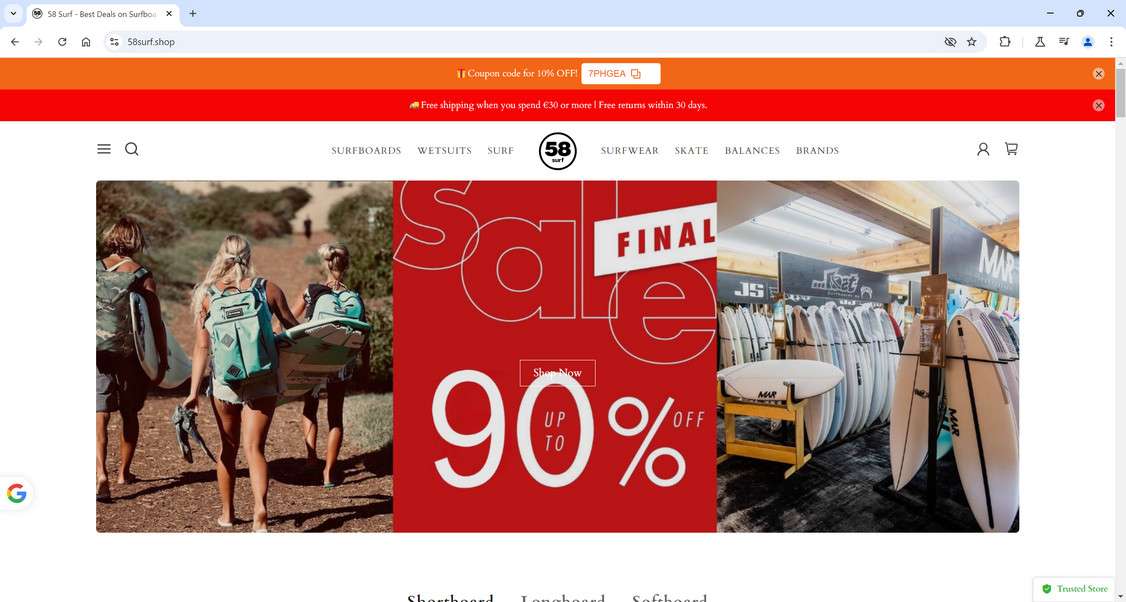Click the Google floating icon

point(16,494)
